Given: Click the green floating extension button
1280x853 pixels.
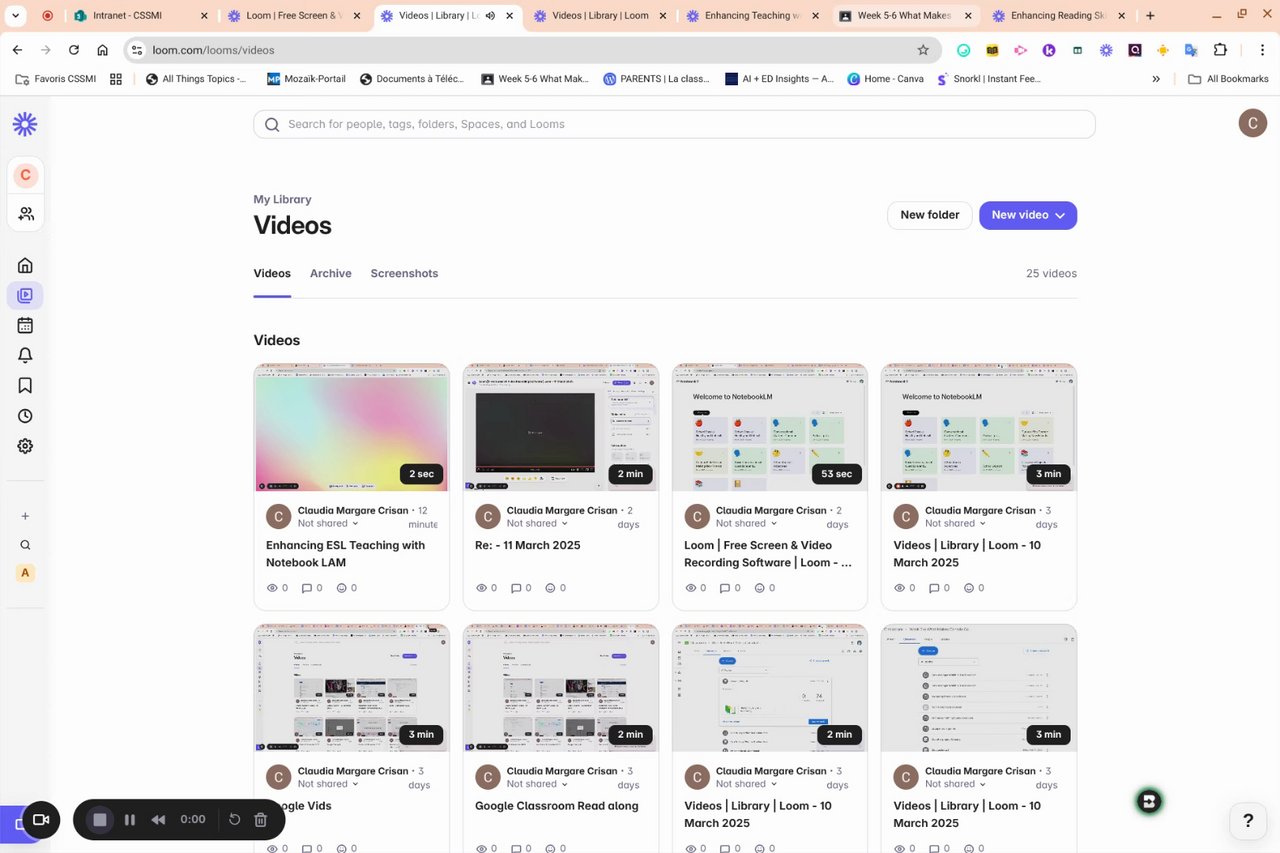Looking at the screenshot, I should click(x=1149, y=801).
